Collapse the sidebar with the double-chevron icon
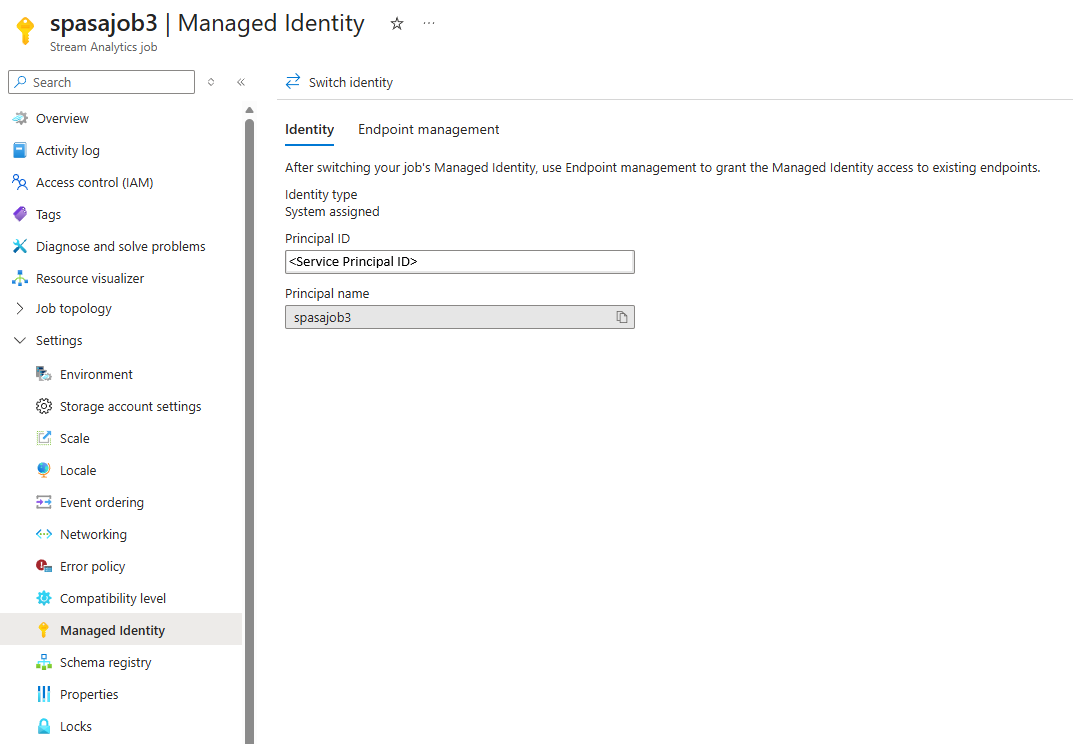Viewport: 1073px width, 744px height. pyautogui.click(x=241, y=82)
